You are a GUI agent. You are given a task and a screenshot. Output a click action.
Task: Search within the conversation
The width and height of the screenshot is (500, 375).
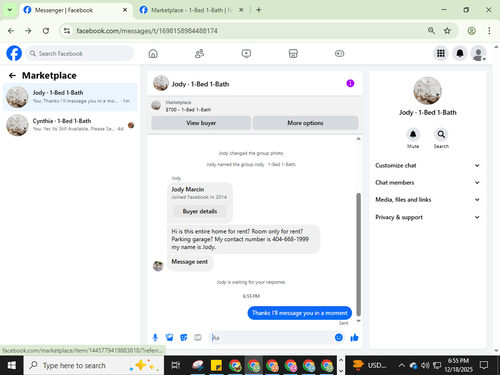coord(441,135)
